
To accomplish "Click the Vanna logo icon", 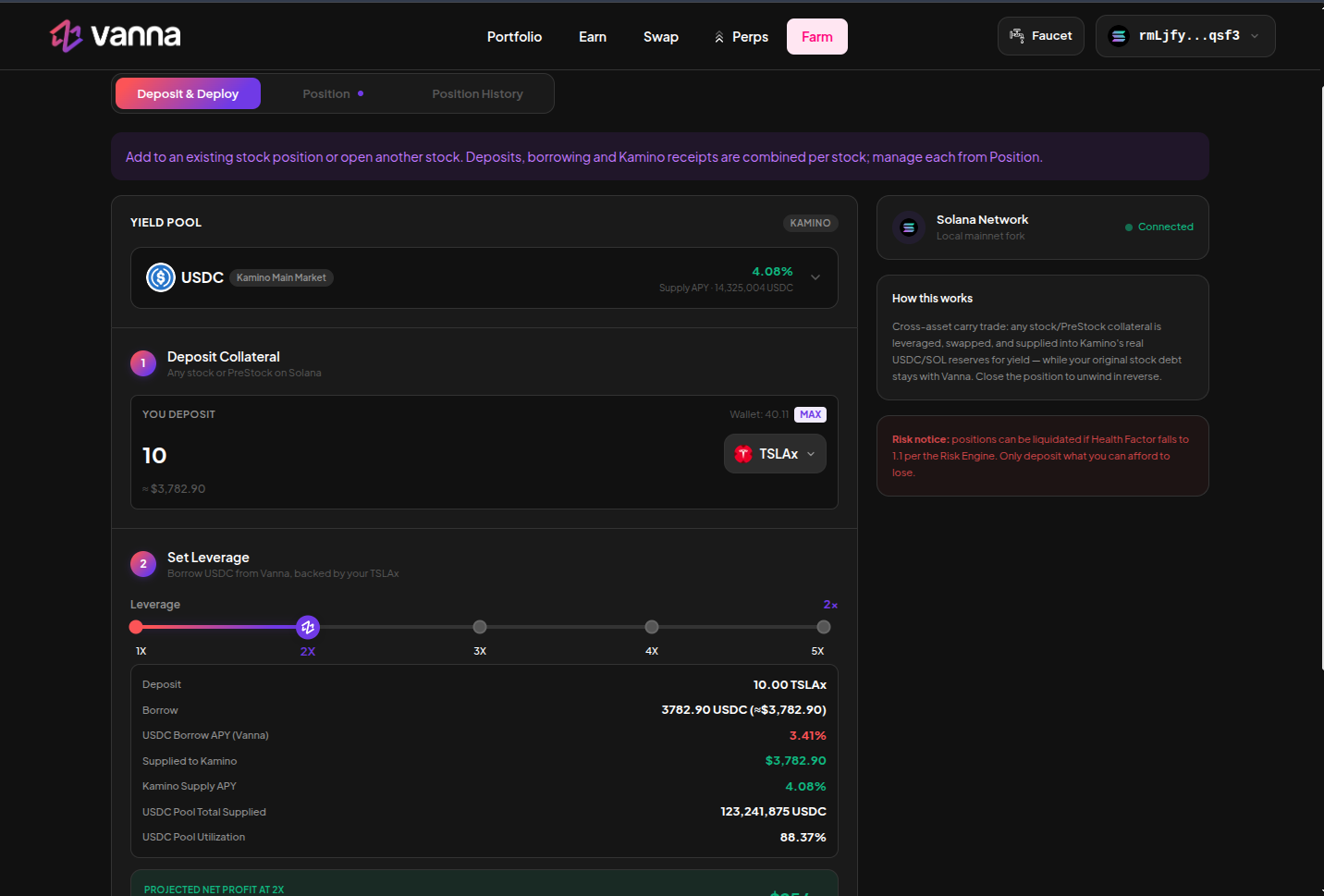I will tap(67, 36).
